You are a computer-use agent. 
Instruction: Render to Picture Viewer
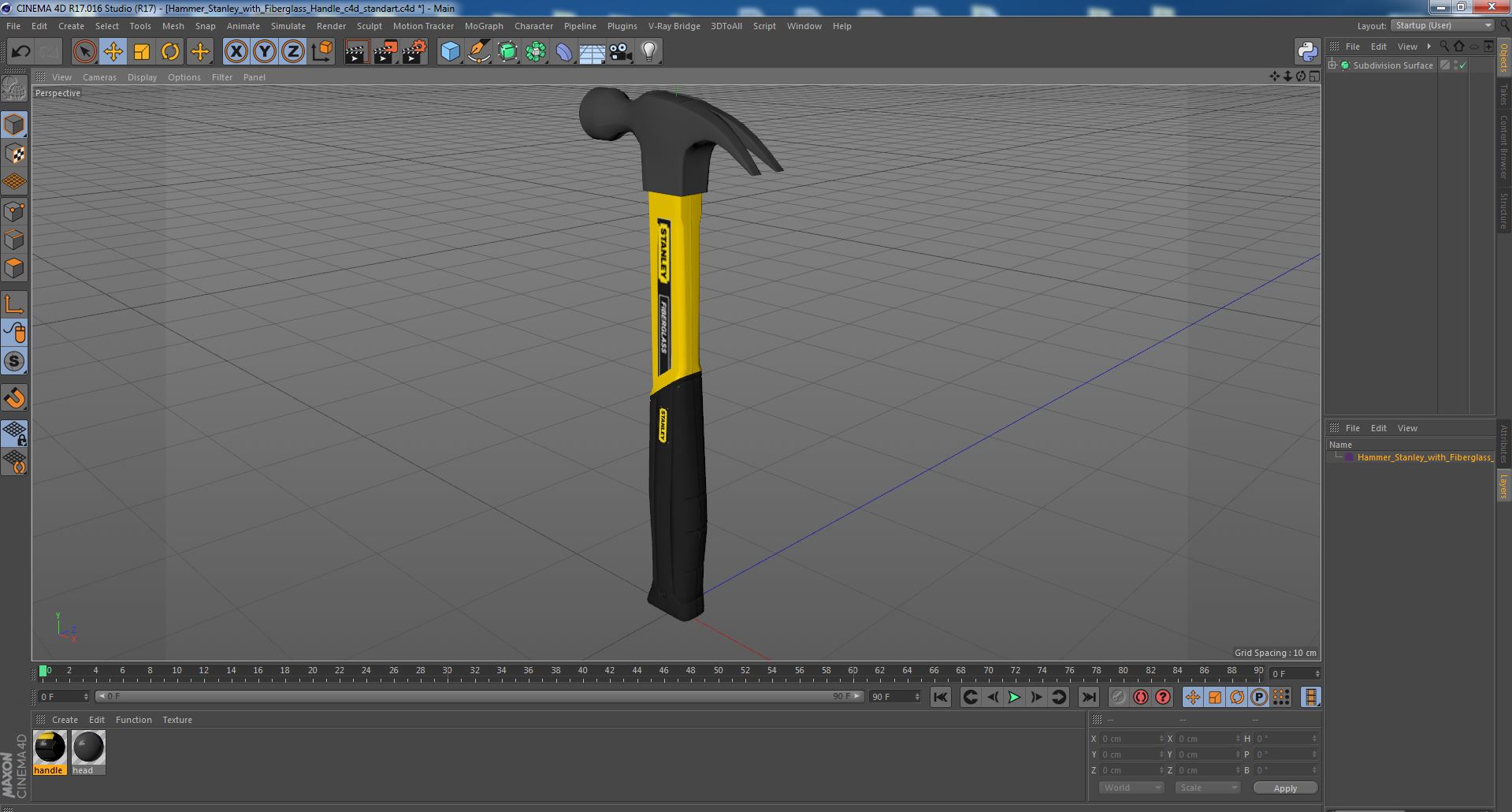[385, 52]
